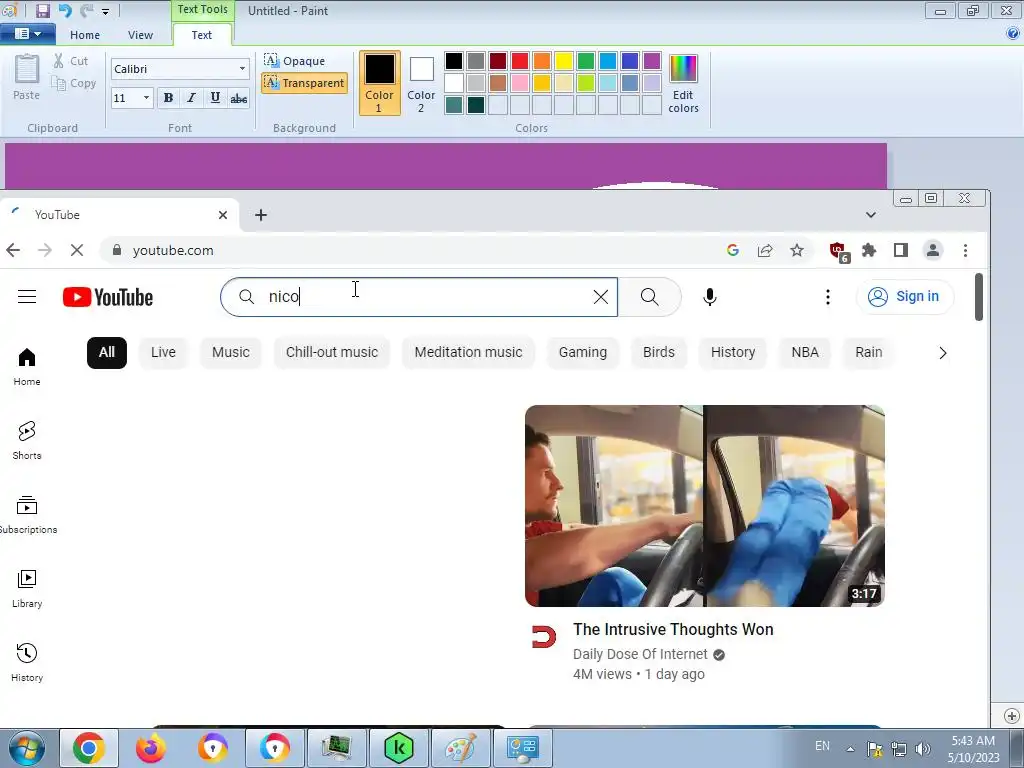Click the magnifier search button on YouTube
Image resolution: width=1024 pixels, height=768 pixels.
click(649, 297)
